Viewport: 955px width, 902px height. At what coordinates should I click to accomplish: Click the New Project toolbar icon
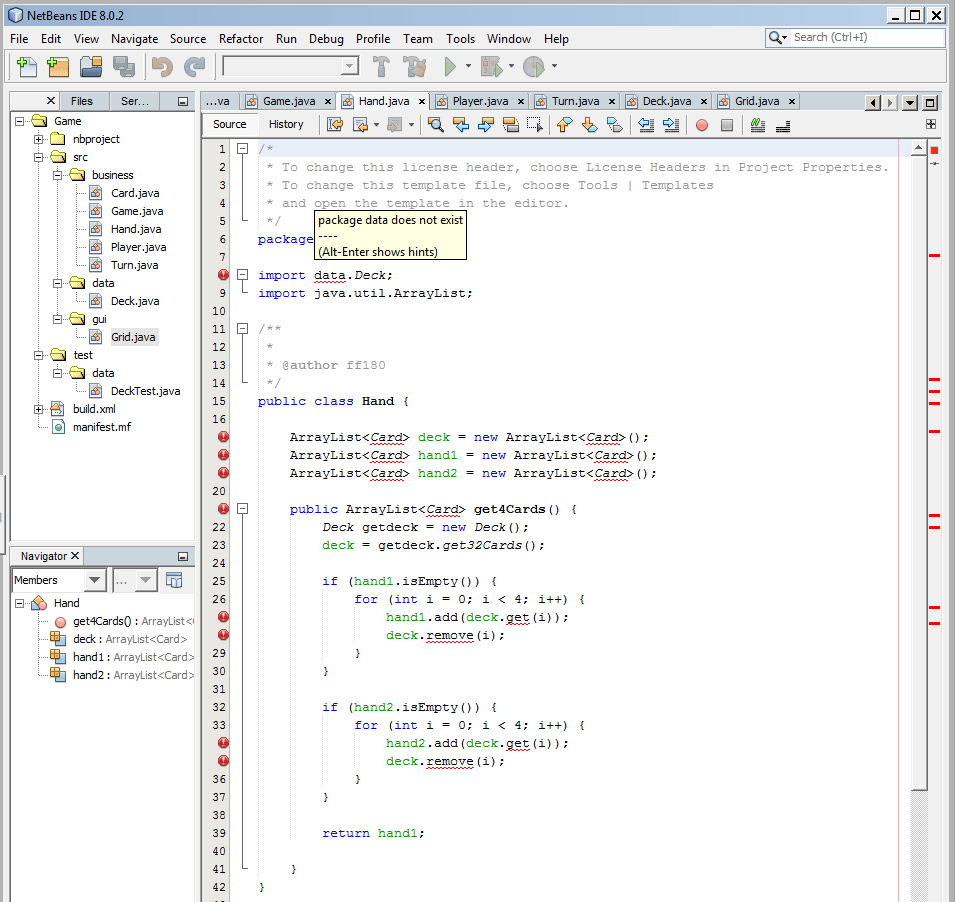[58, 67]
